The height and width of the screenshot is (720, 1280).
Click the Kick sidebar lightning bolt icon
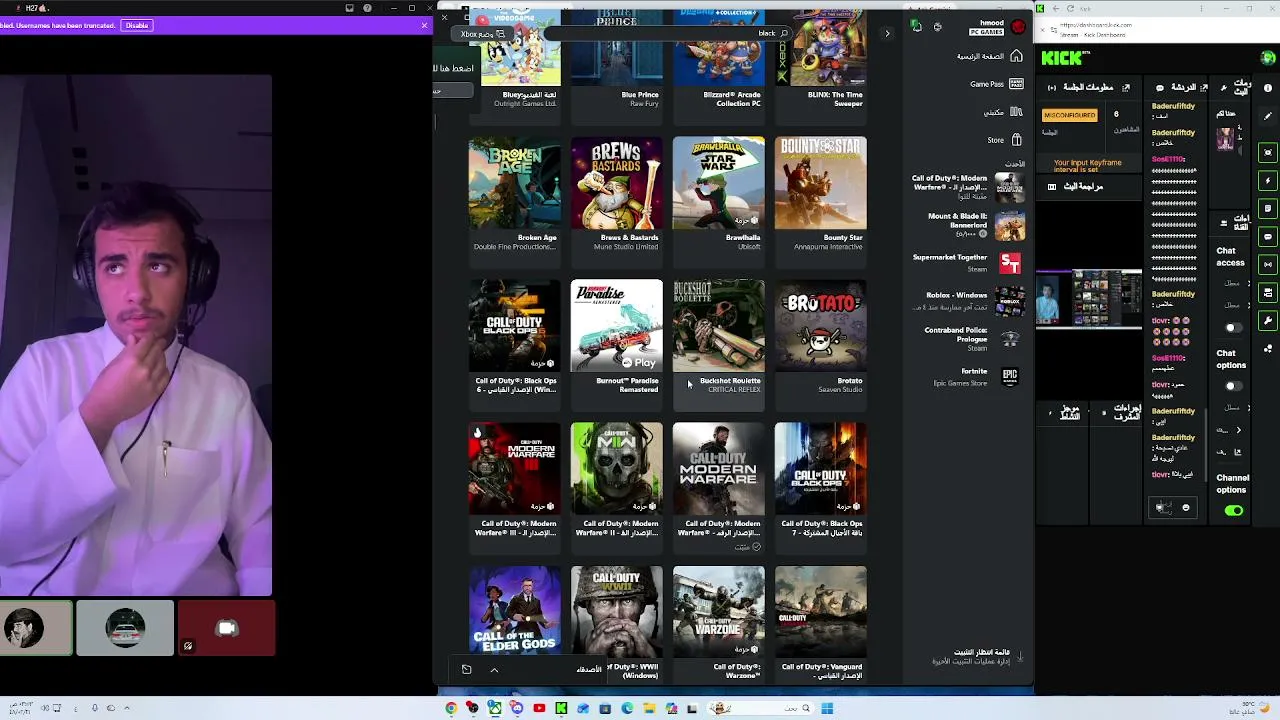click(1268, 181)
